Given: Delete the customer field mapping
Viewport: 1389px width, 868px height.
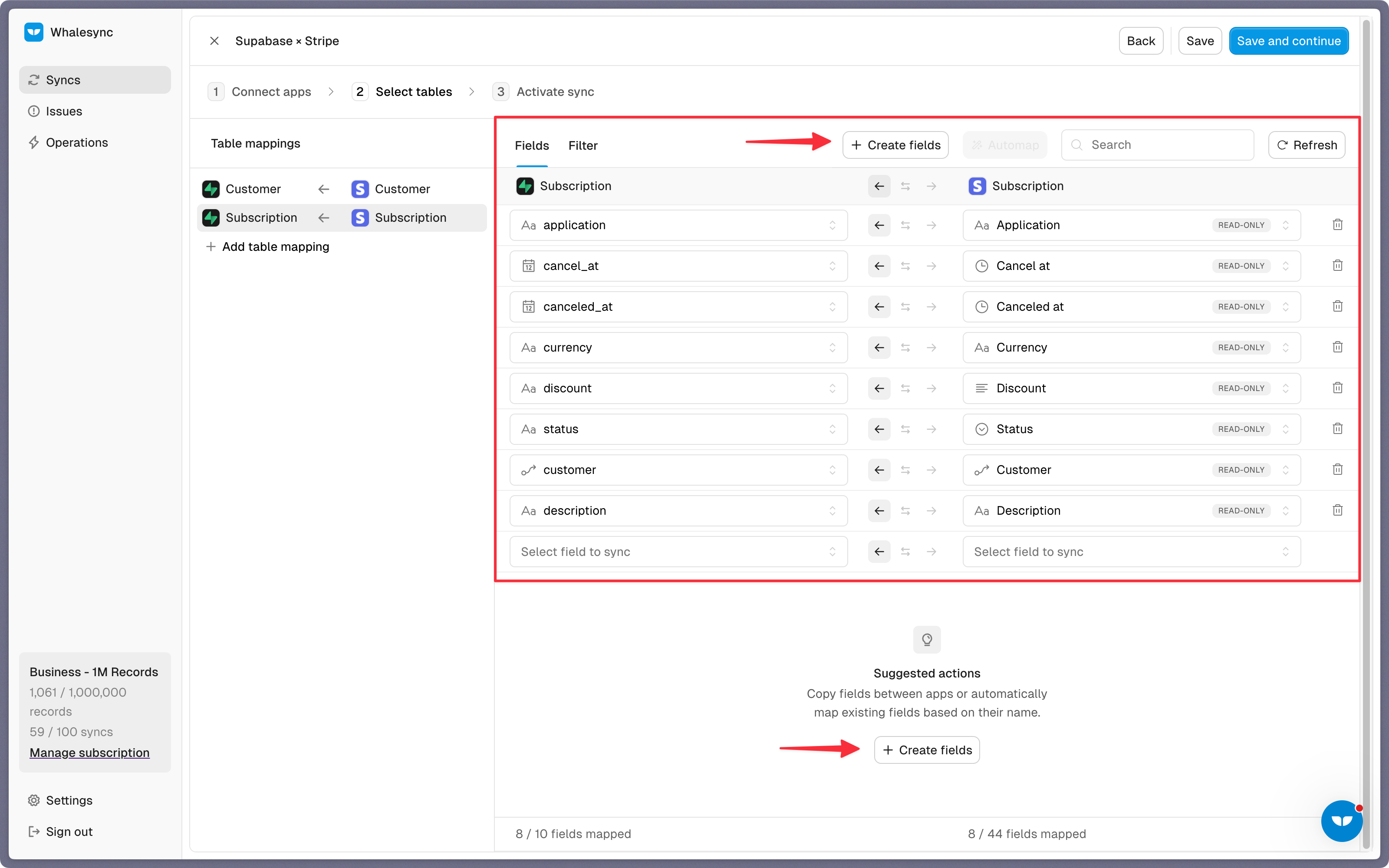Looking at the screenshot, I should click(x=1337, y=469).
